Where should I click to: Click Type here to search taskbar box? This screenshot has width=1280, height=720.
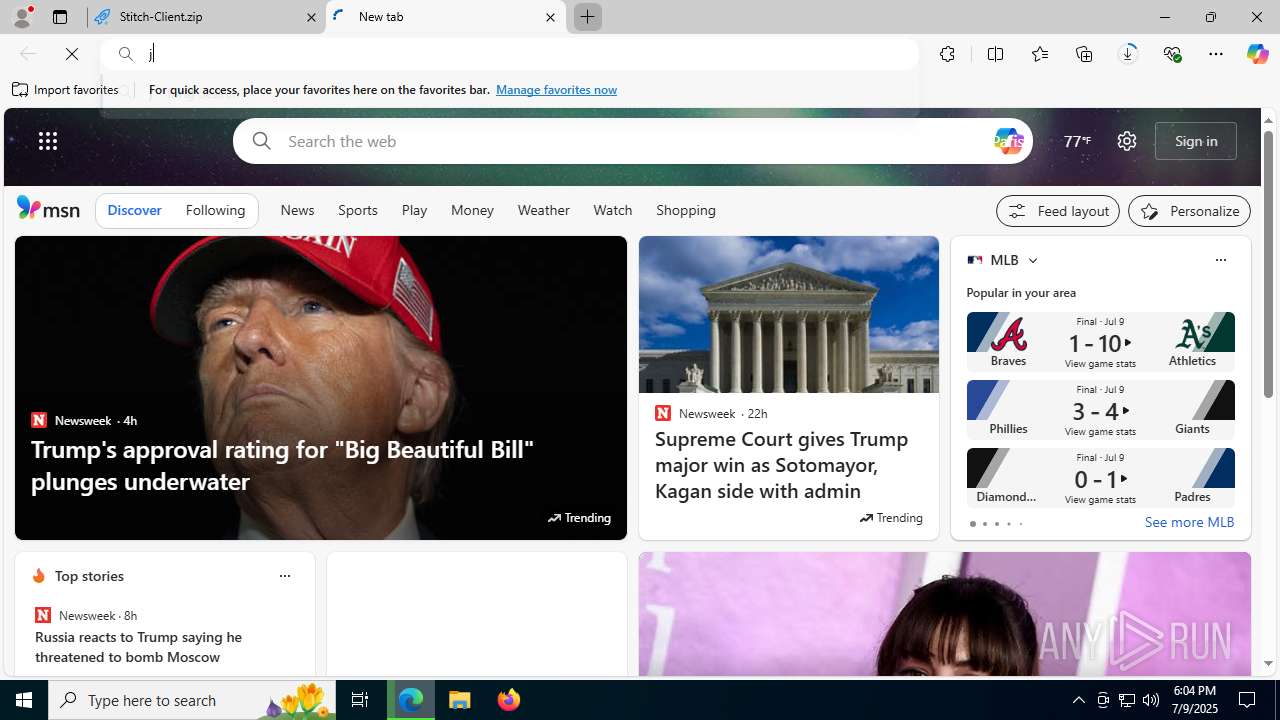[x=192, y=700]
